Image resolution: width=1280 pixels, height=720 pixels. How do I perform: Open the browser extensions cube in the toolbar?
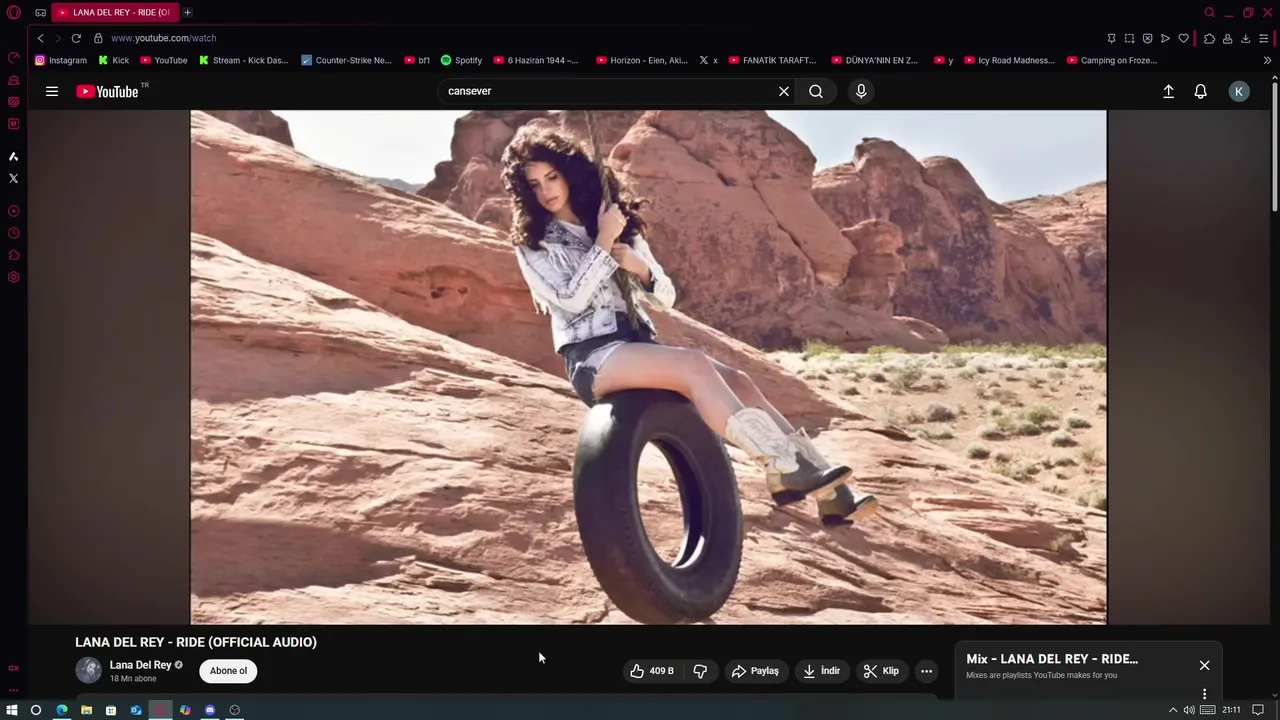1209,38
